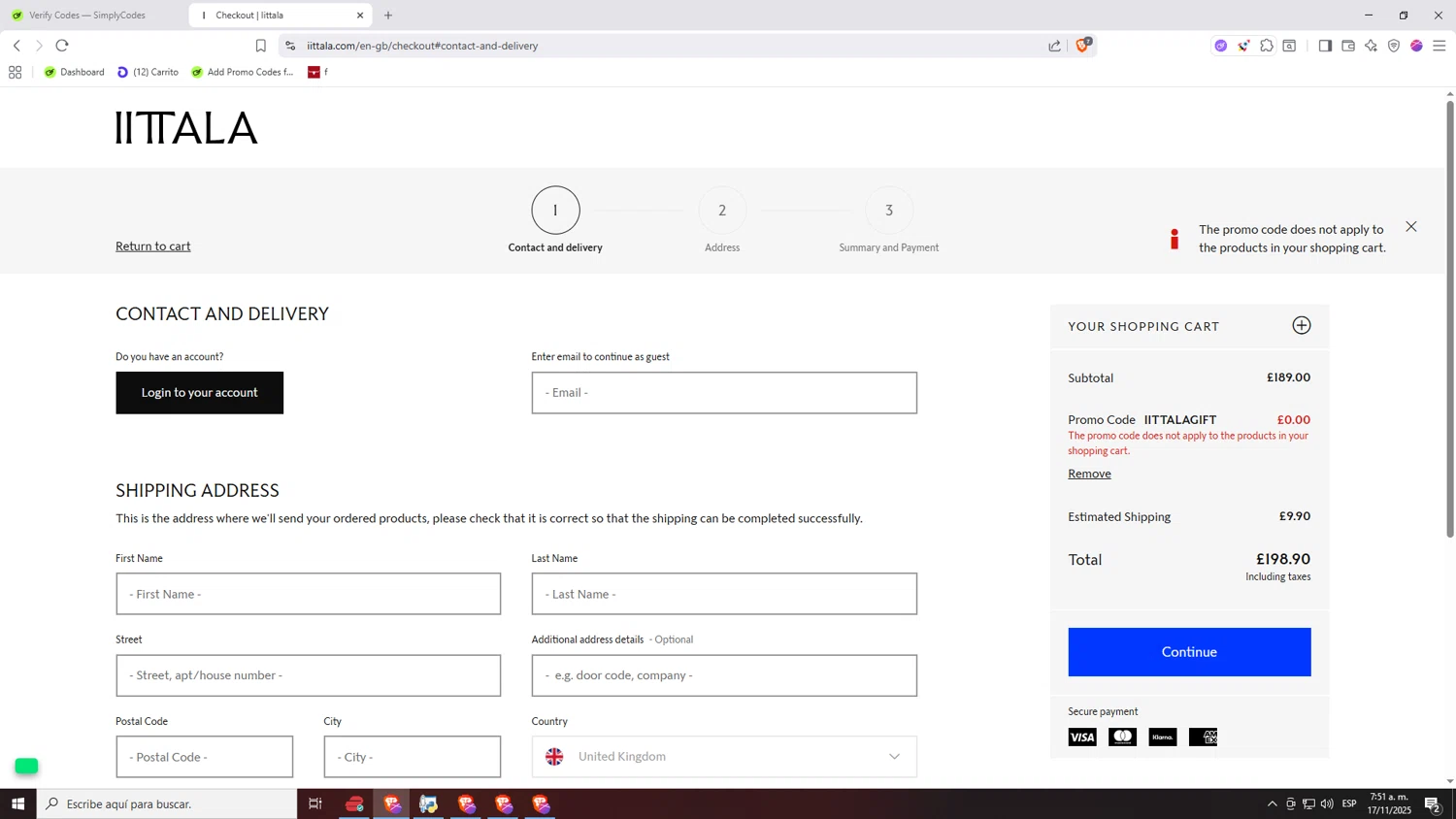Open a new browser tab
1456x819 pixels.
coord(388,16)
